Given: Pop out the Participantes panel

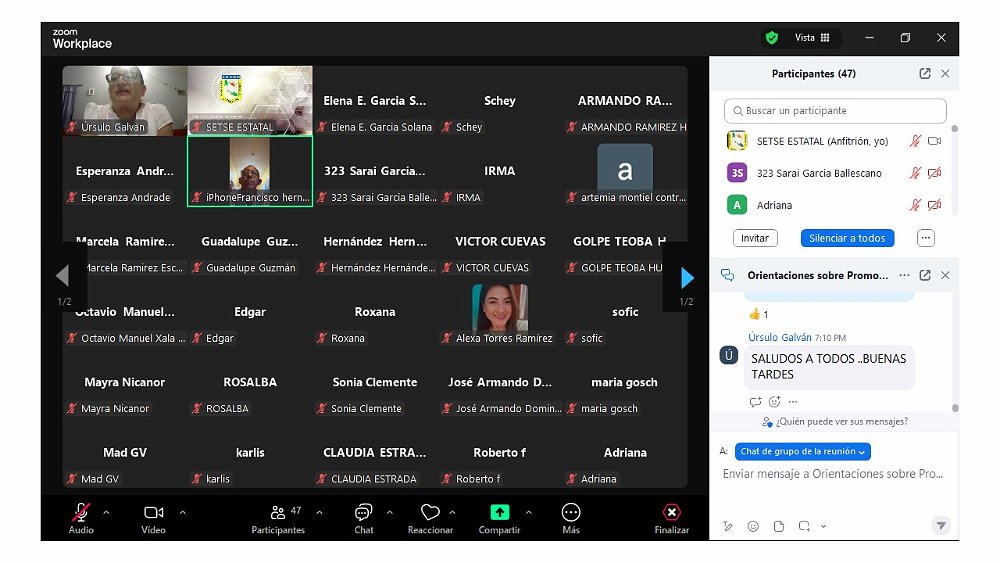Looking at the screenshot, I should tap(925, 74).
